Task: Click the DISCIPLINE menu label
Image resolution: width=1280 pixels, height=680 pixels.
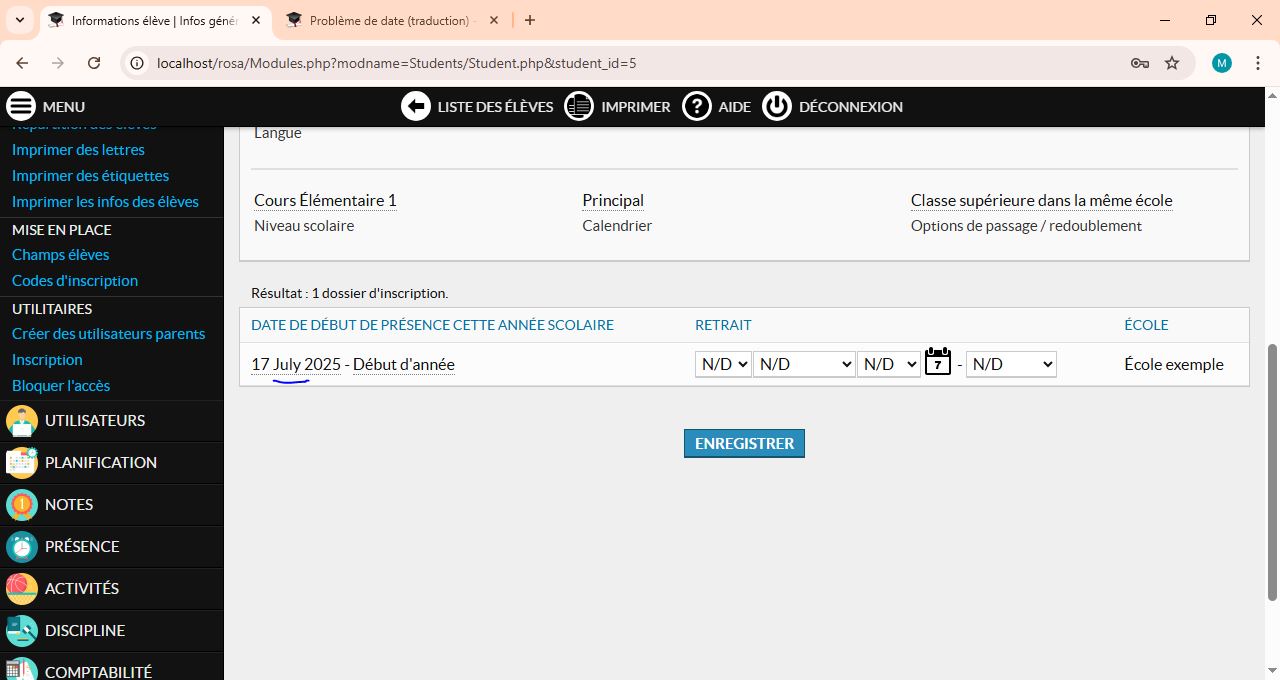Action: click(85, 631)
